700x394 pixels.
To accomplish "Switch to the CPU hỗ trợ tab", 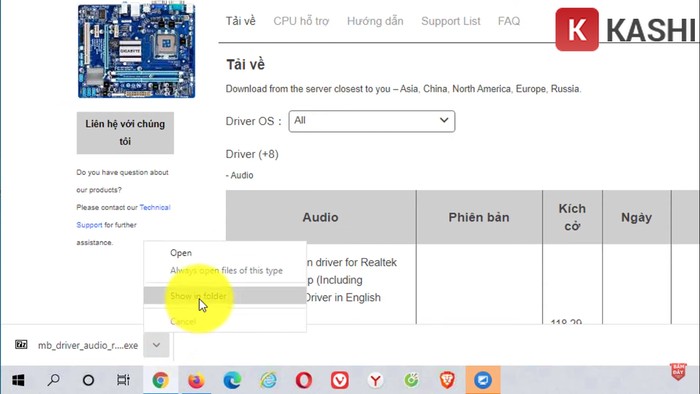I will [301, 21].
